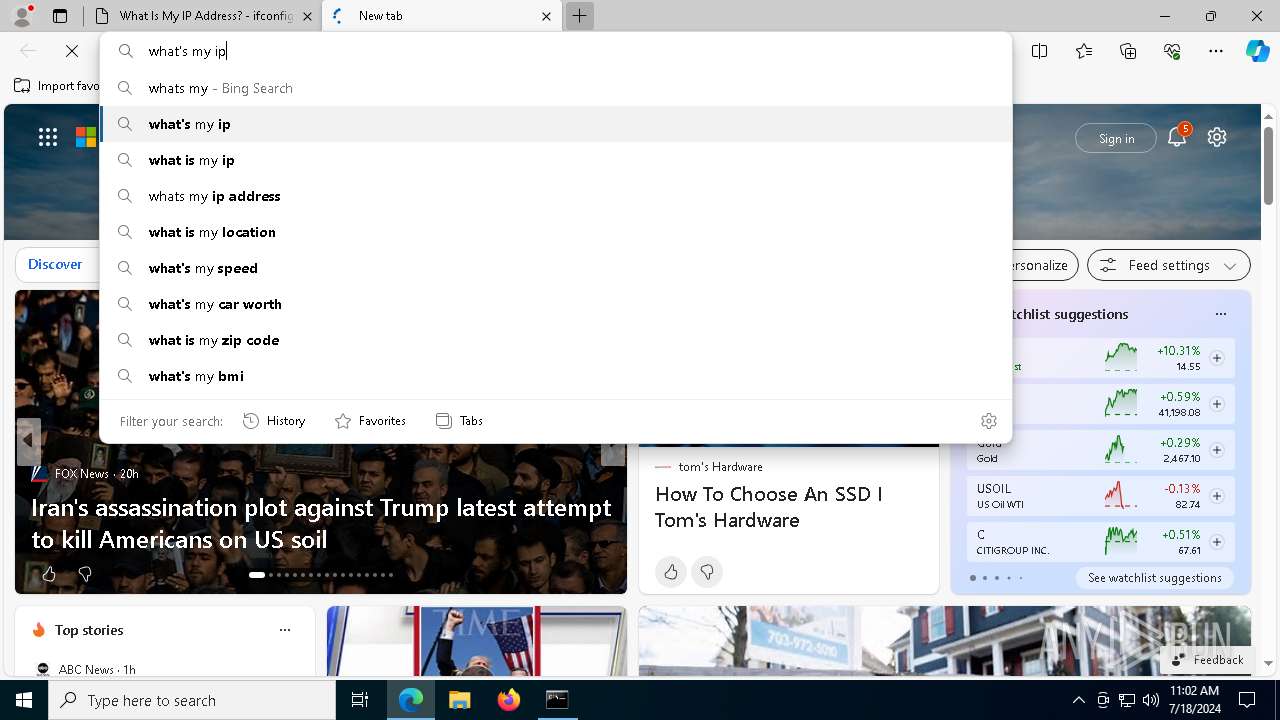Viewport: 1280px width, 720px height.
Task: Click See watchlist suggestions
Action: [1154, 578]
